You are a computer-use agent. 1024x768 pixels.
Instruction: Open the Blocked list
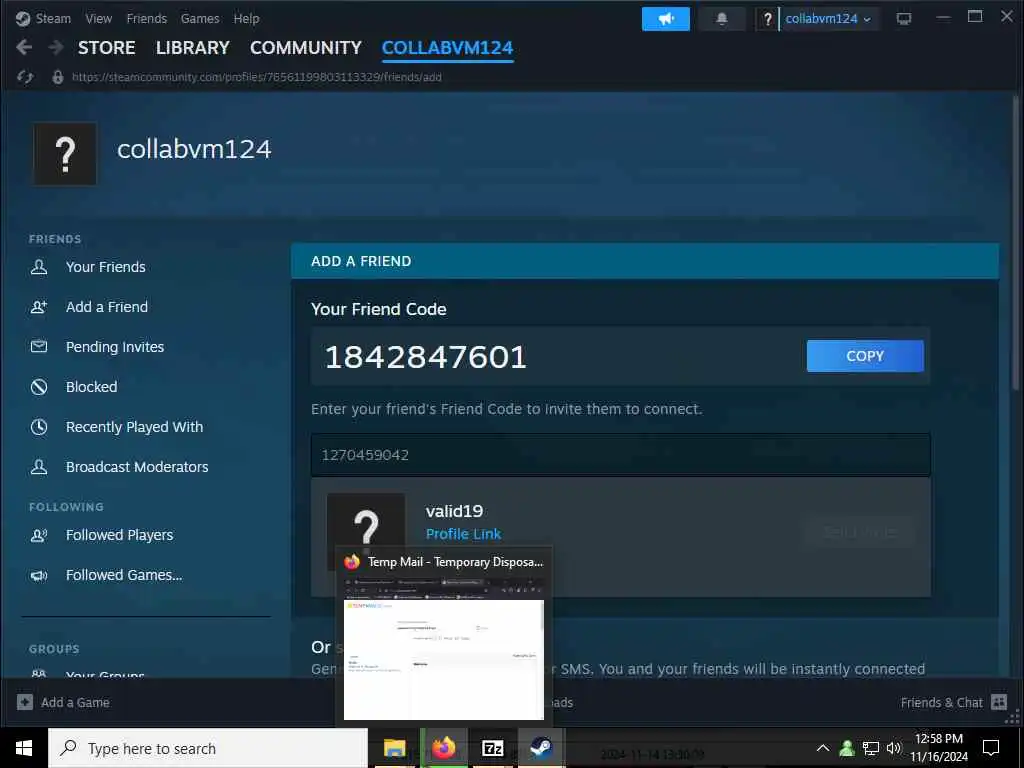pyautogui.click(x=91, y=387)
